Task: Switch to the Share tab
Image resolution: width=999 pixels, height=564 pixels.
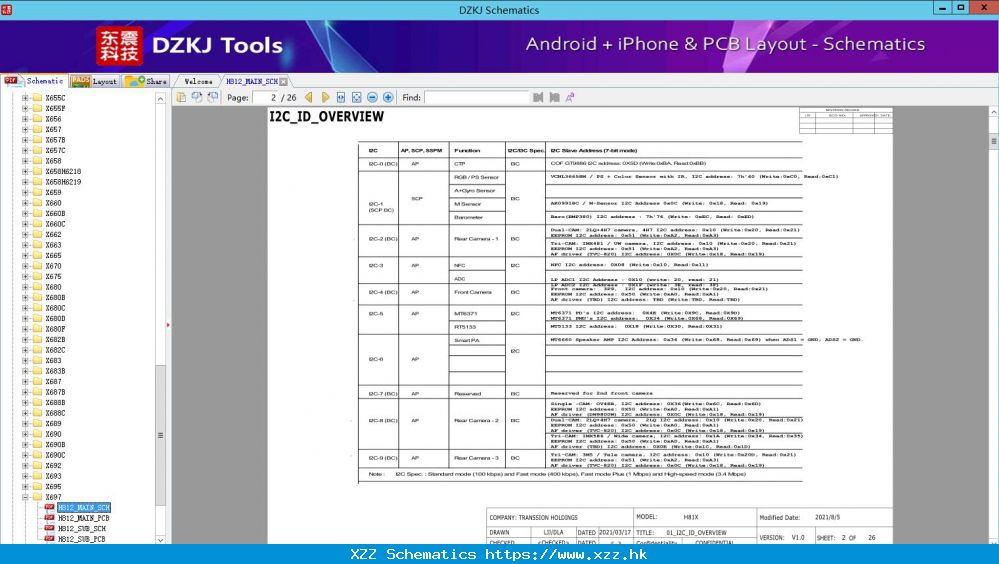Action: pos(146,81)
